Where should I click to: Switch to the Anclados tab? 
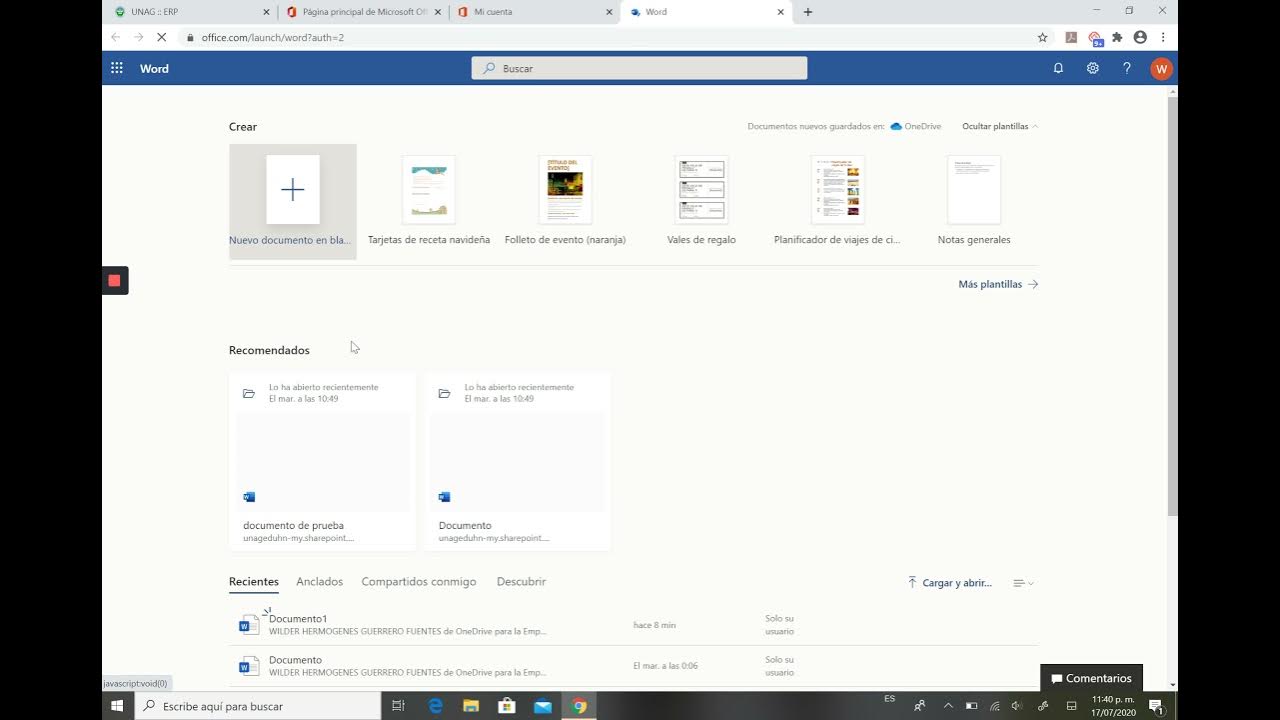point(319,581)
